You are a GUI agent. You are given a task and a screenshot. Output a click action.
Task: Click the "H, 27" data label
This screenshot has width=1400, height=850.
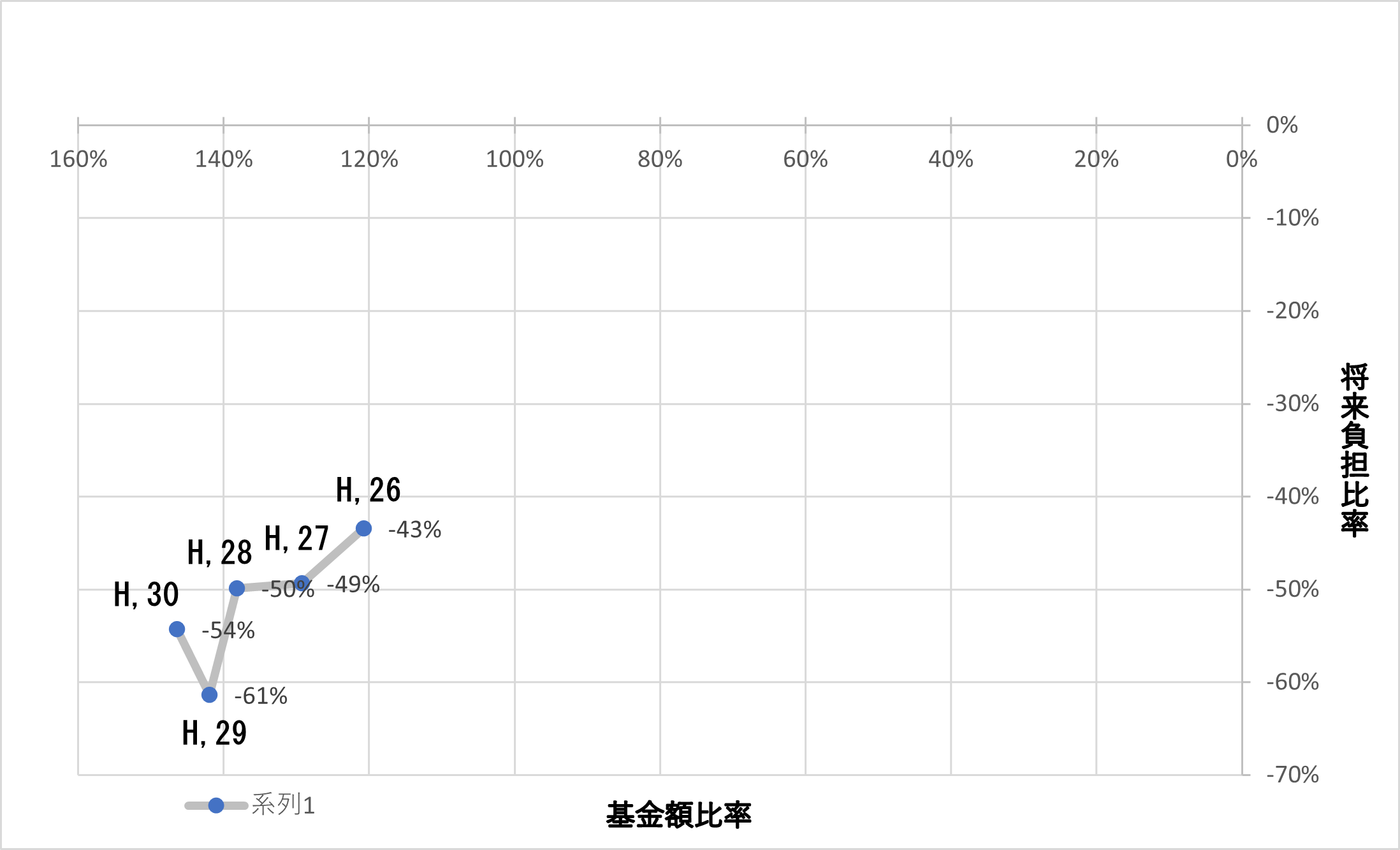[296, 539]
